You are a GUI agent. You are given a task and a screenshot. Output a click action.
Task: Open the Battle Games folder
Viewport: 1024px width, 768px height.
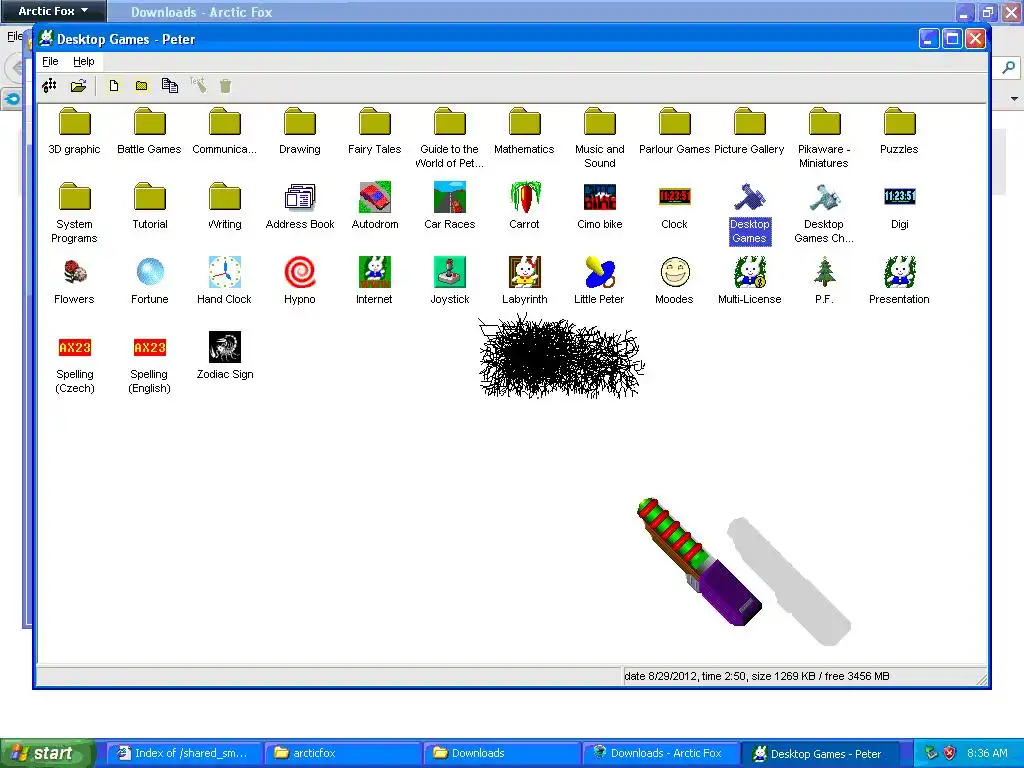(150, 123)
